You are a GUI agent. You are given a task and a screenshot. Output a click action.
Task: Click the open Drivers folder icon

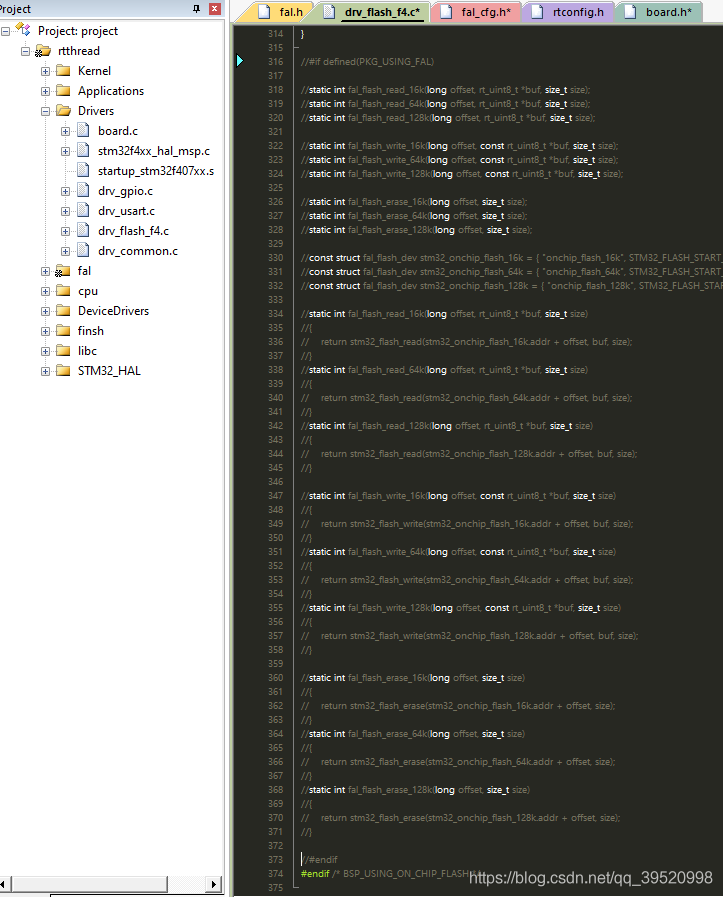(x=63, y=111)
